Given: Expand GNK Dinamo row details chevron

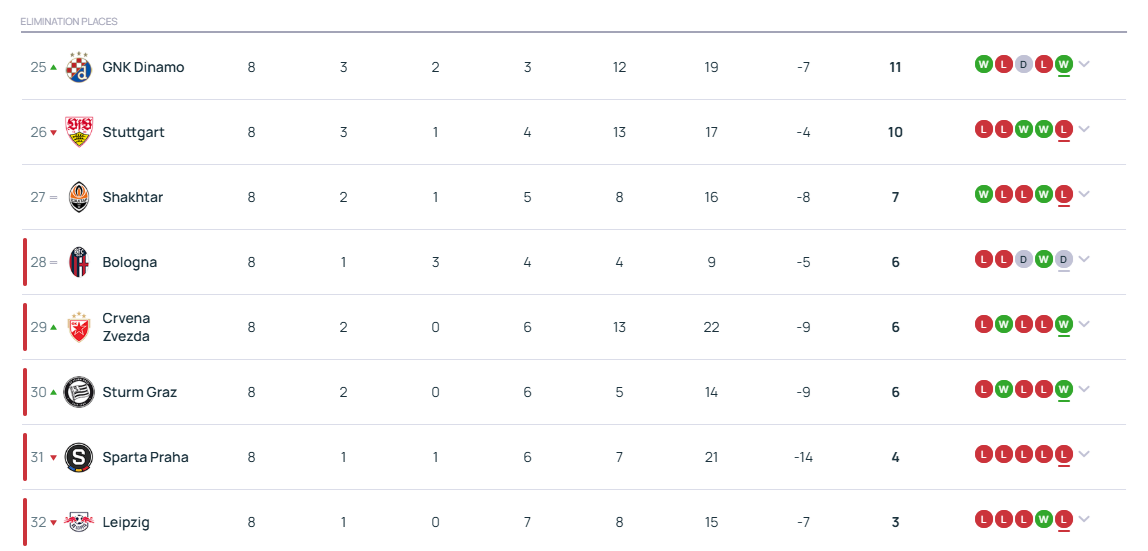Looking at the screenshot, I should pos(1084,64).
